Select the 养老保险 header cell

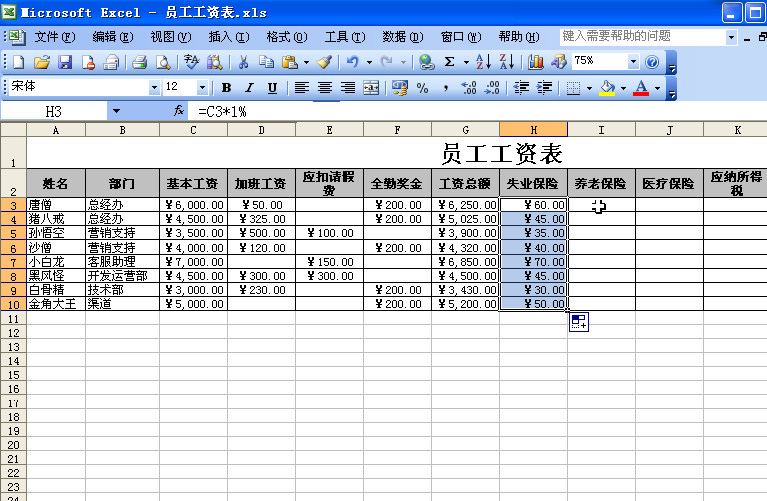(x=601, y=183)
